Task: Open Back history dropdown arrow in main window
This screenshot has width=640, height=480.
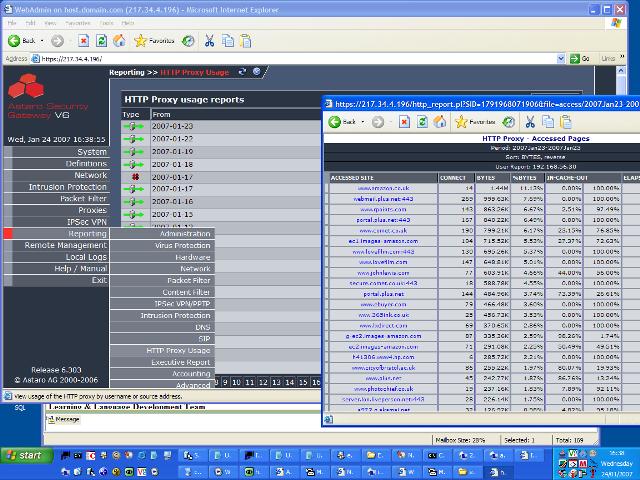Action: click(x=42, y=41)
